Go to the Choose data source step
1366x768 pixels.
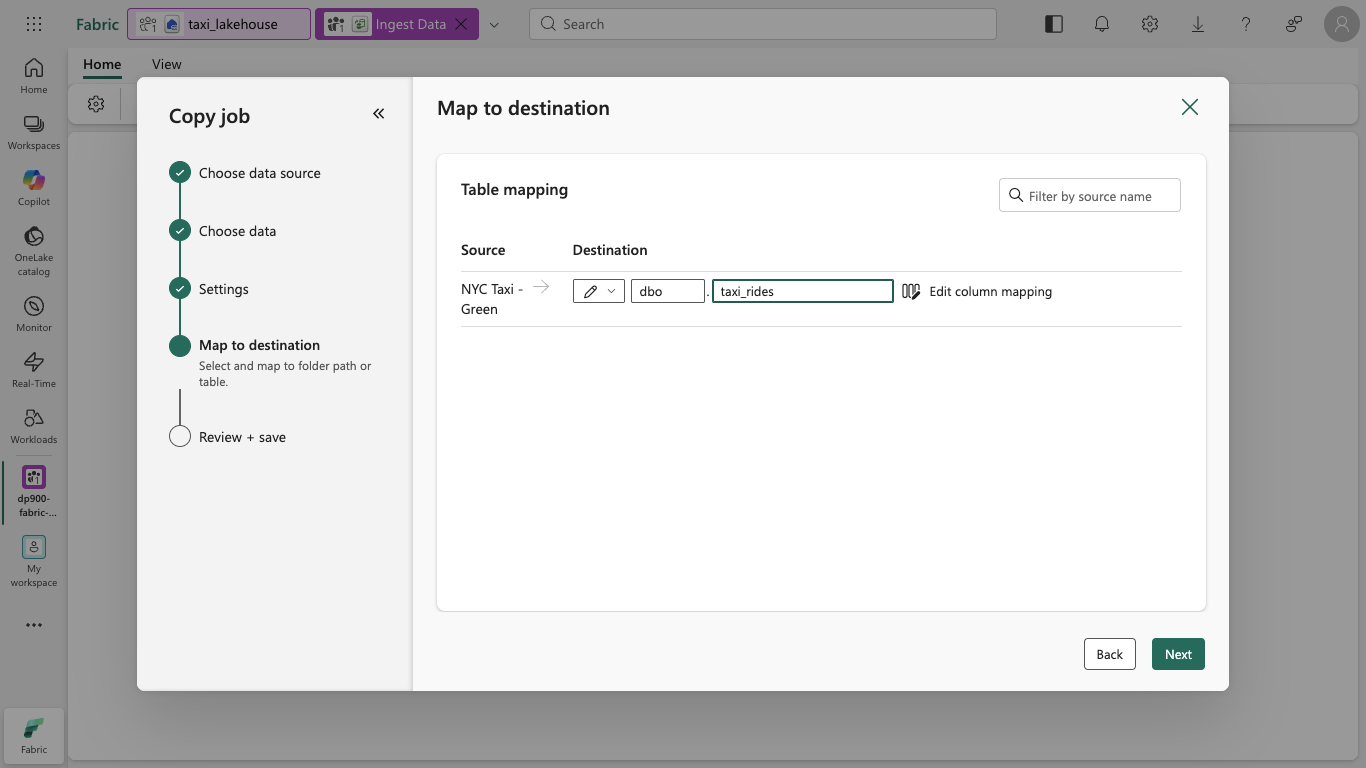246,173
